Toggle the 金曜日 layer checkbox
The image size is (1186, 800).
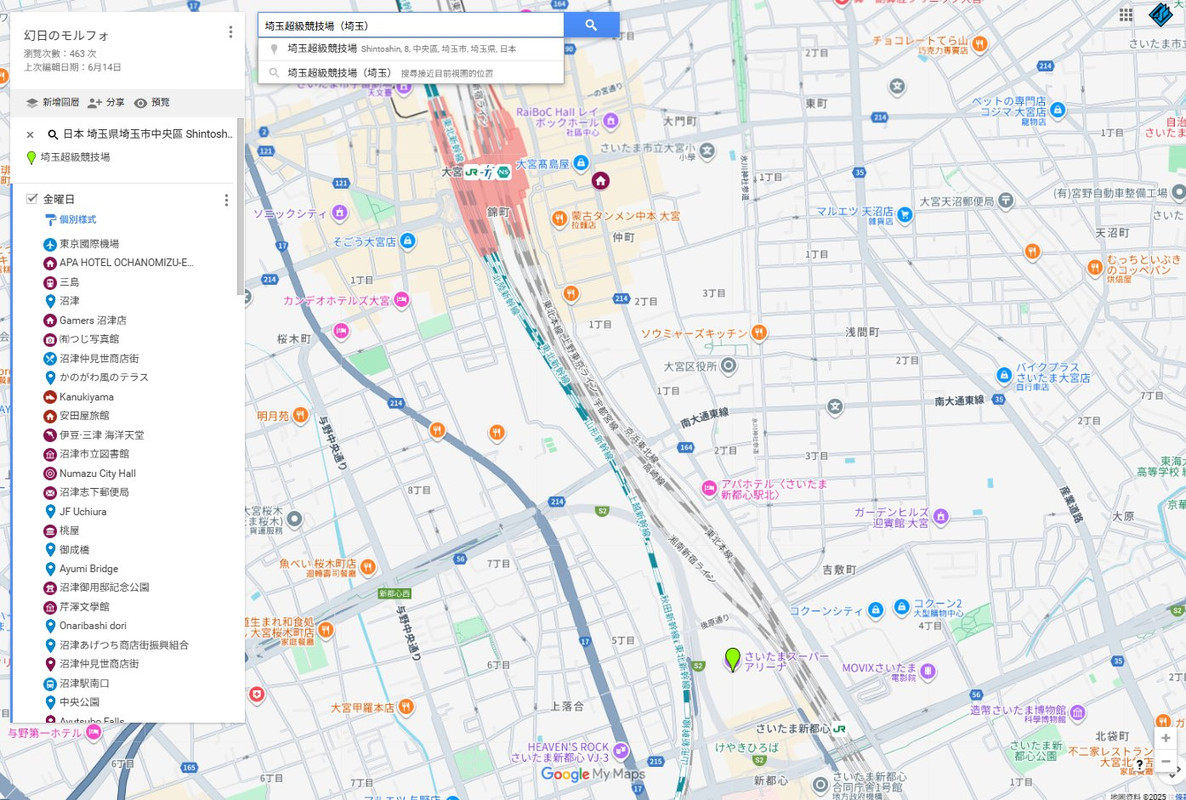[x=32, y=199]
